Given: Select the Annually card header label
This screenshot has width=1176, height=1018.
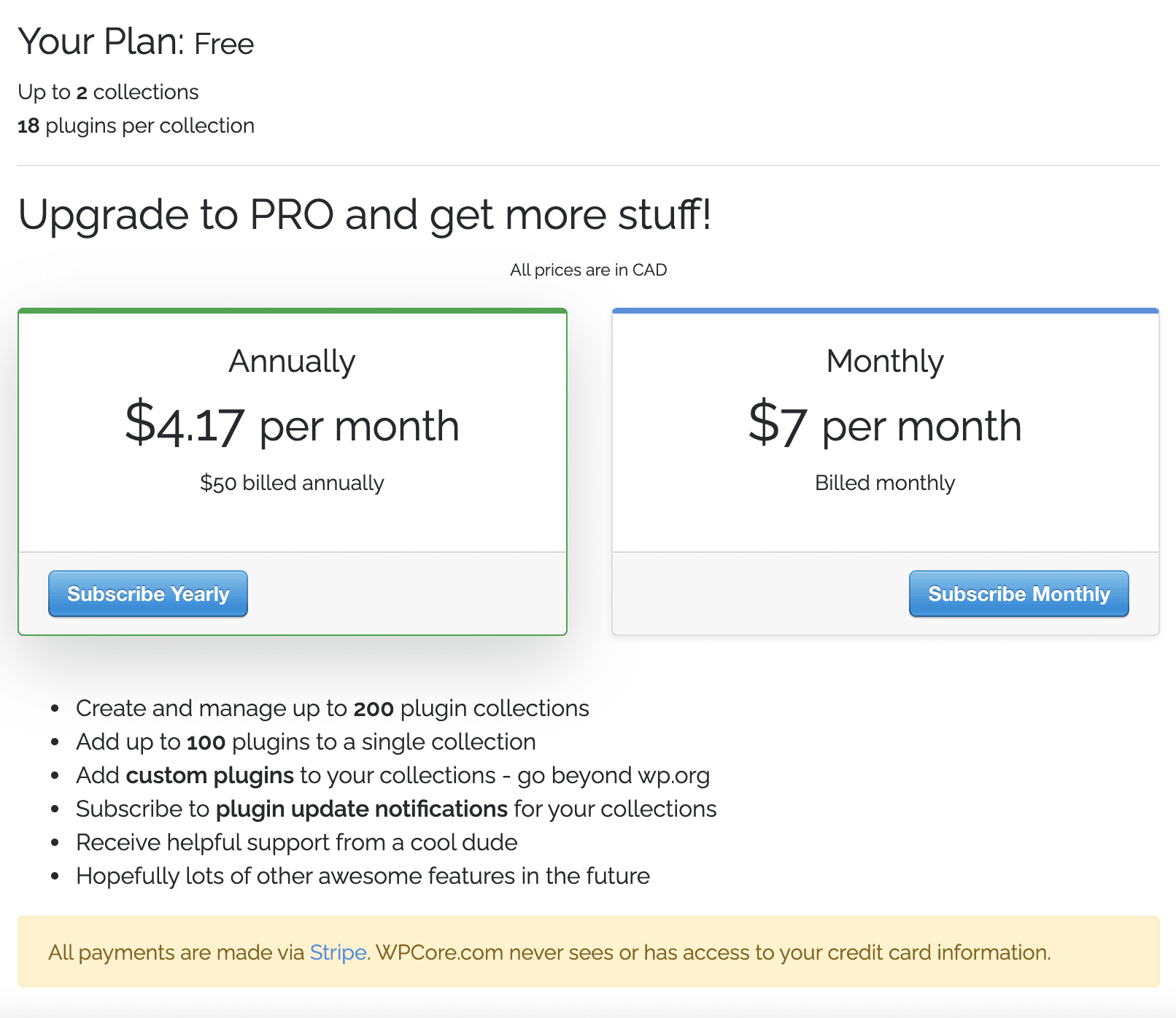Looking at the screenshot, I should coord(292,360).
